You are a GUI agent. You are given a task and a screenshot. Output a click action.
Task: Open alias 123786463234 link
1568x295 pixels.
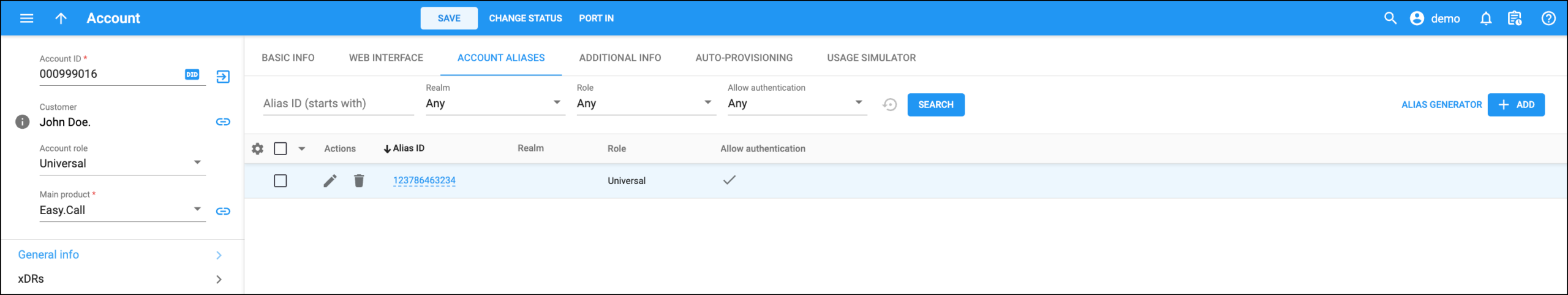point(424,180)
